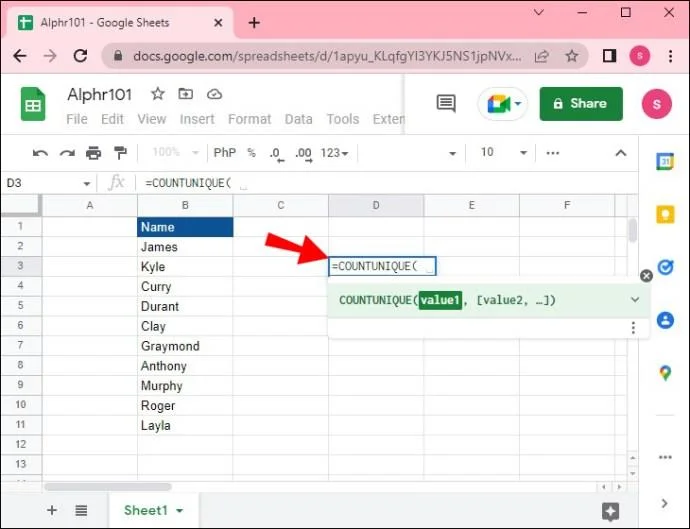Open the Edit menu
The height and width of the screenshot is (529, 690).
point(112,119)
